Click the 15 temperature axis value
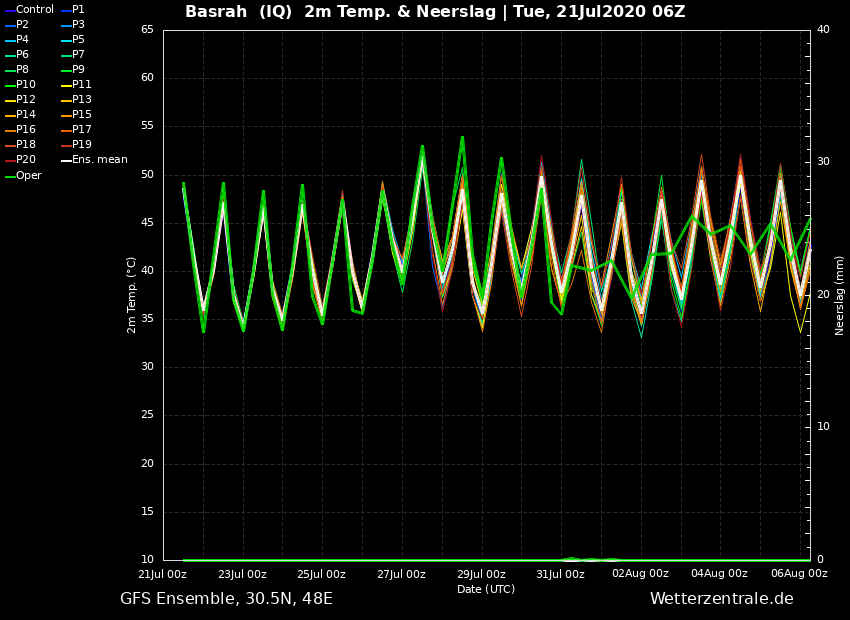 coord(147,512)
